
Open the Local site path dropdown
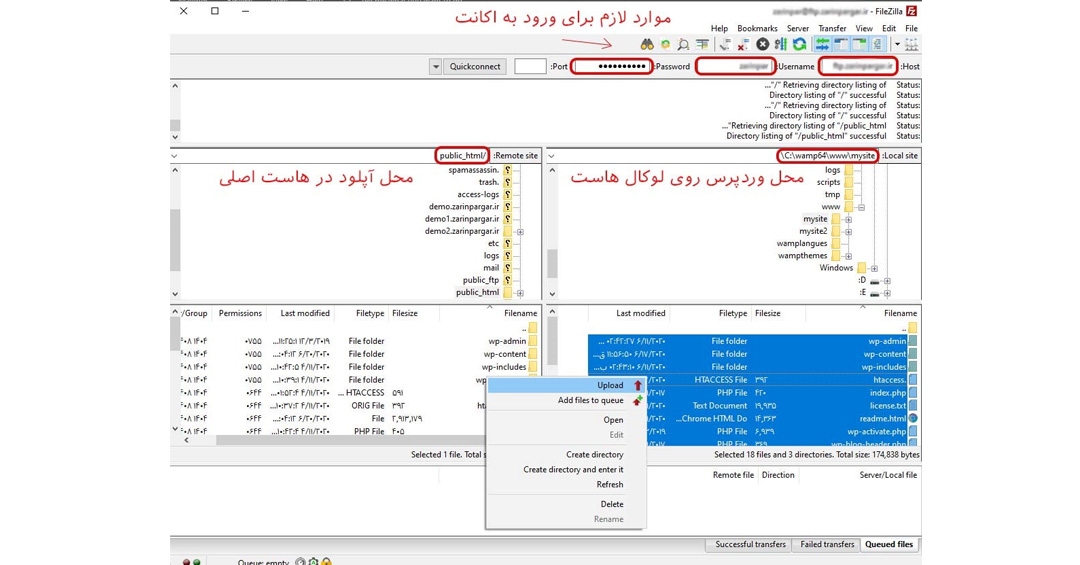click(x=551, y=156)
